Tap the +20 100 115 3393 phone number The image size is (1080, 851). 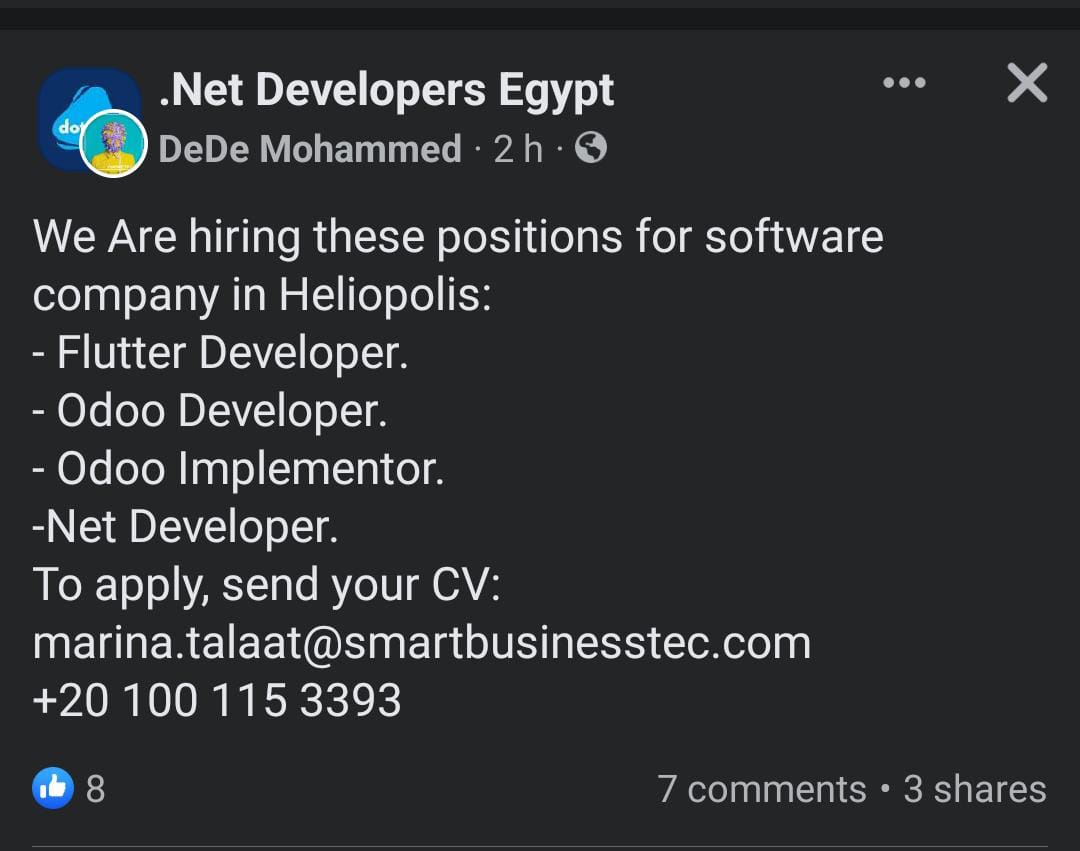217,700
